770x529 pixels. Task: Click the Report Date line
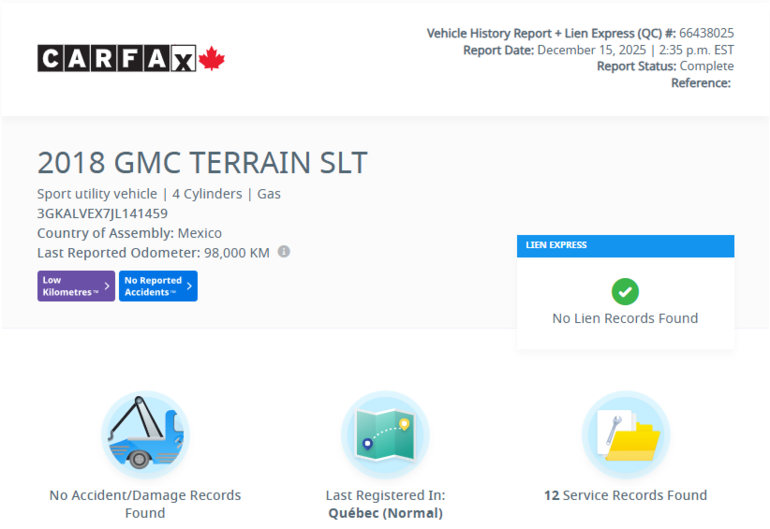(x=598, y=50)
